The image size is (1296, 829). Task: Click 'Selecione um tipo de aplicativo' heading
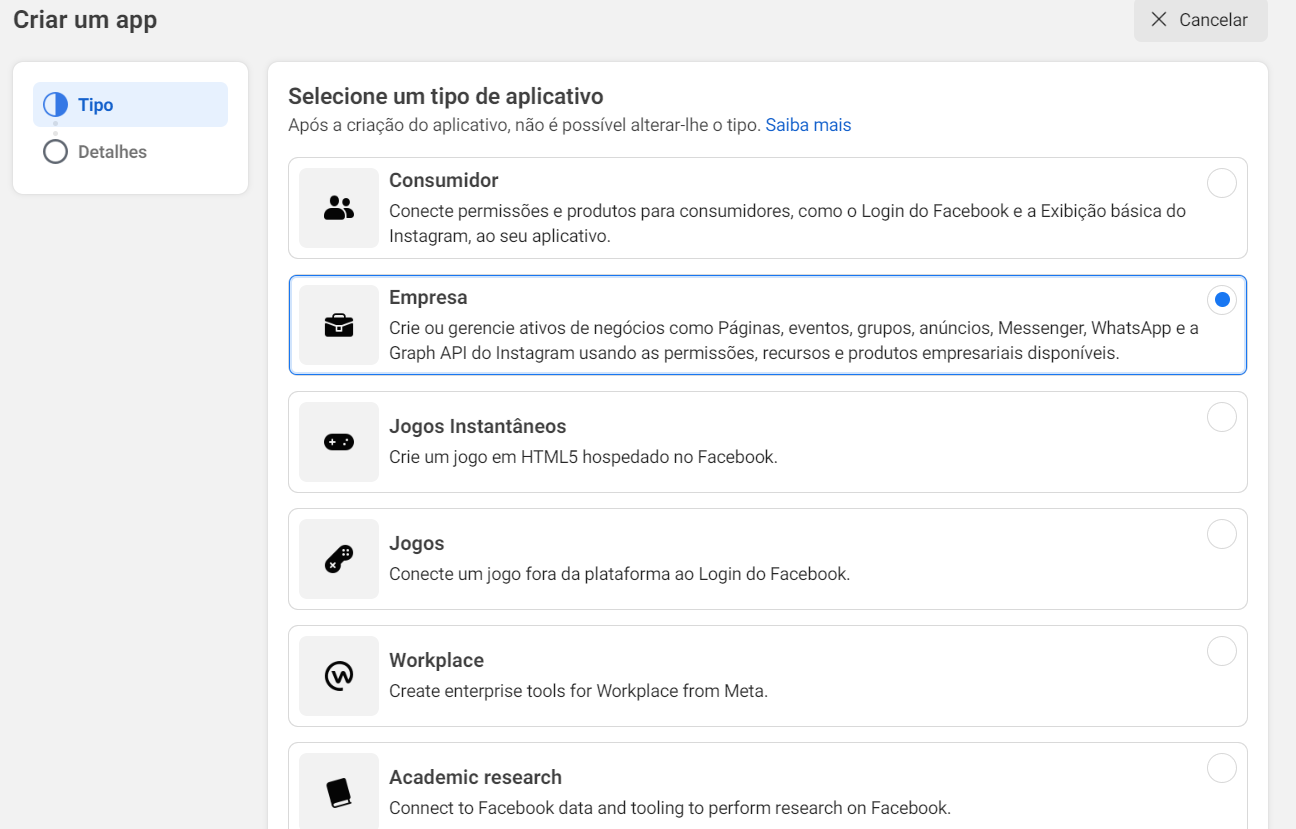pyautogui.click(x=446, y=97)
